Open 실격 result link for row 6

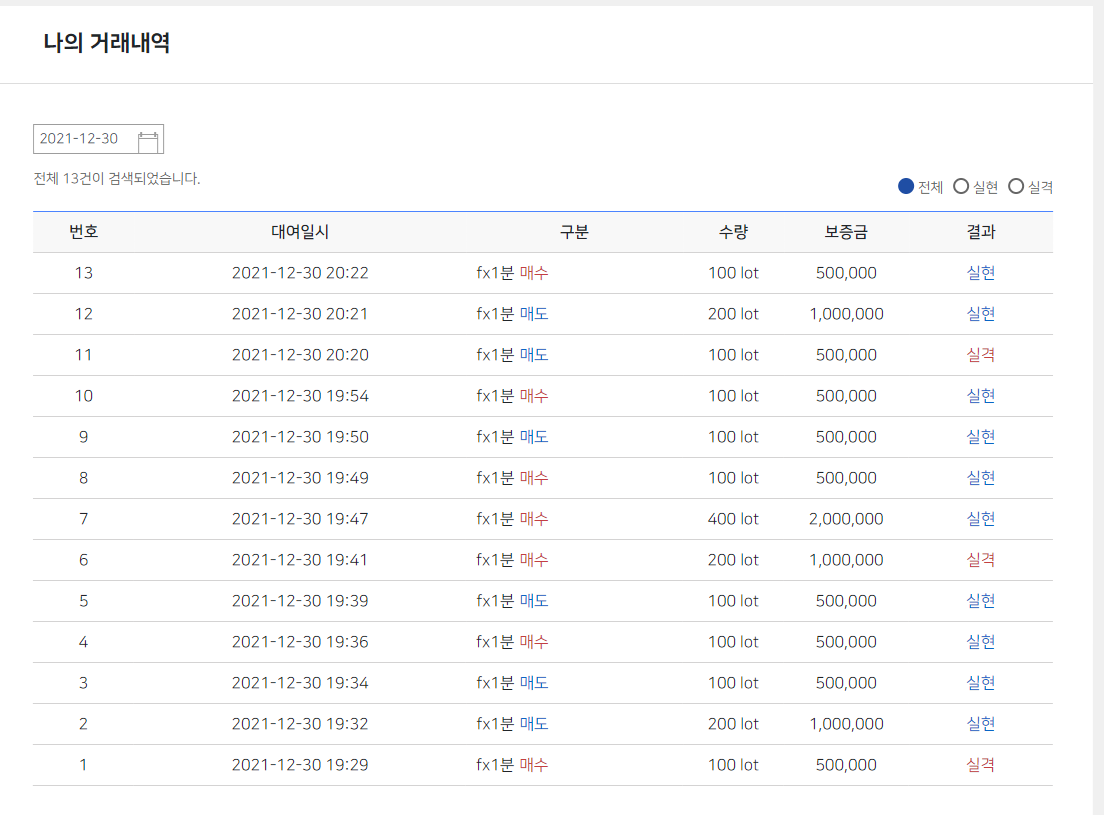click(x=981, y=560)
